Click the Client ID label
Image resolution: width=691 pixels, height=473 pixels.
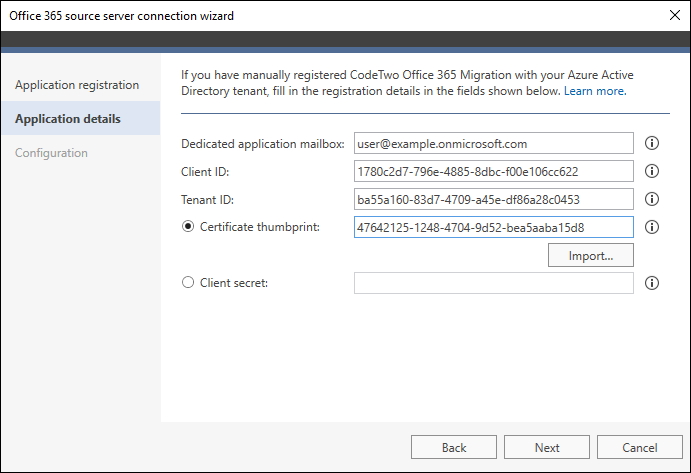point(205,171)
